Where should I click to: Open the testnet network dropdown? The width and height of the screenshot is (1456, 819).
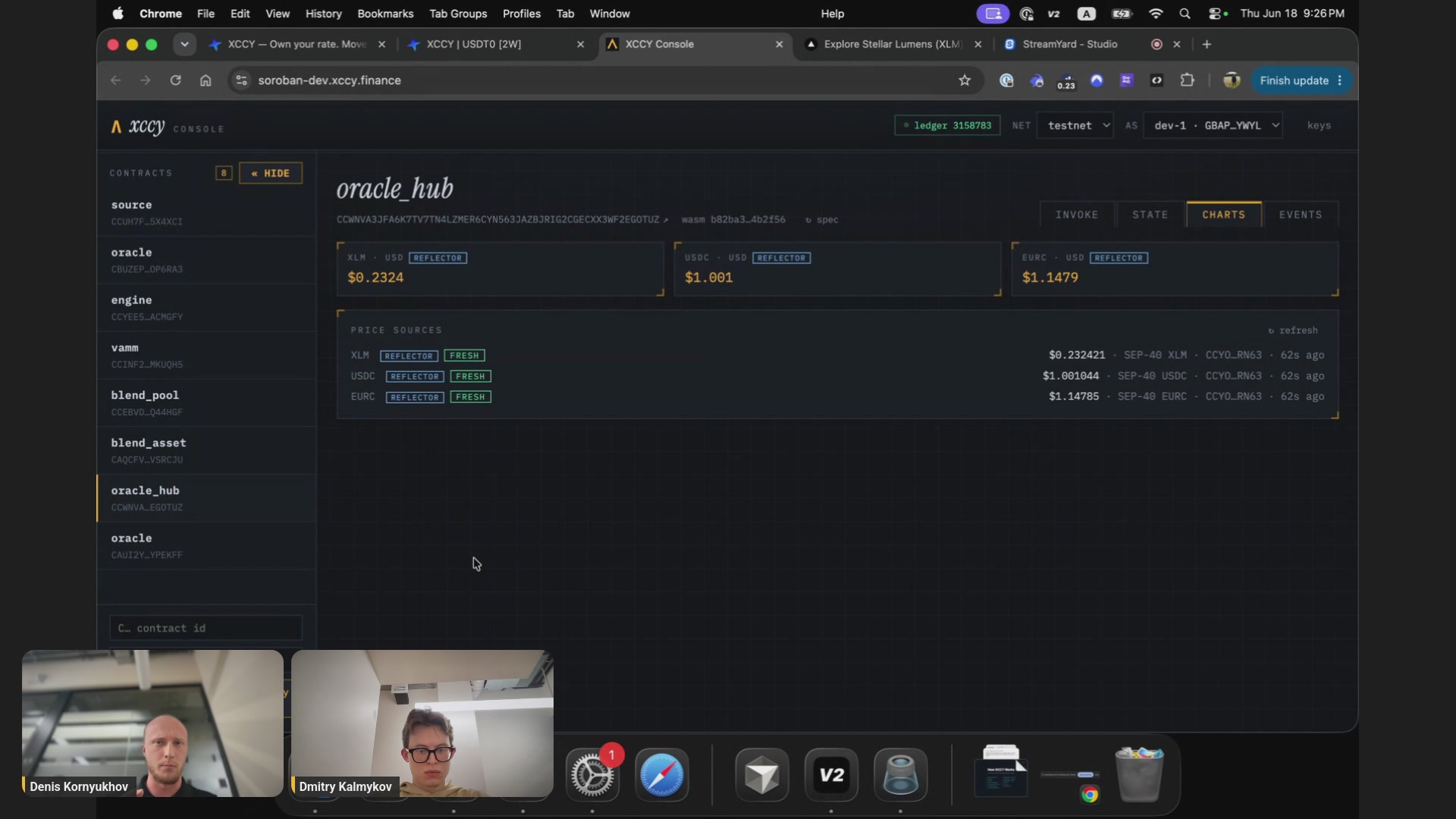click(1075, 126)
